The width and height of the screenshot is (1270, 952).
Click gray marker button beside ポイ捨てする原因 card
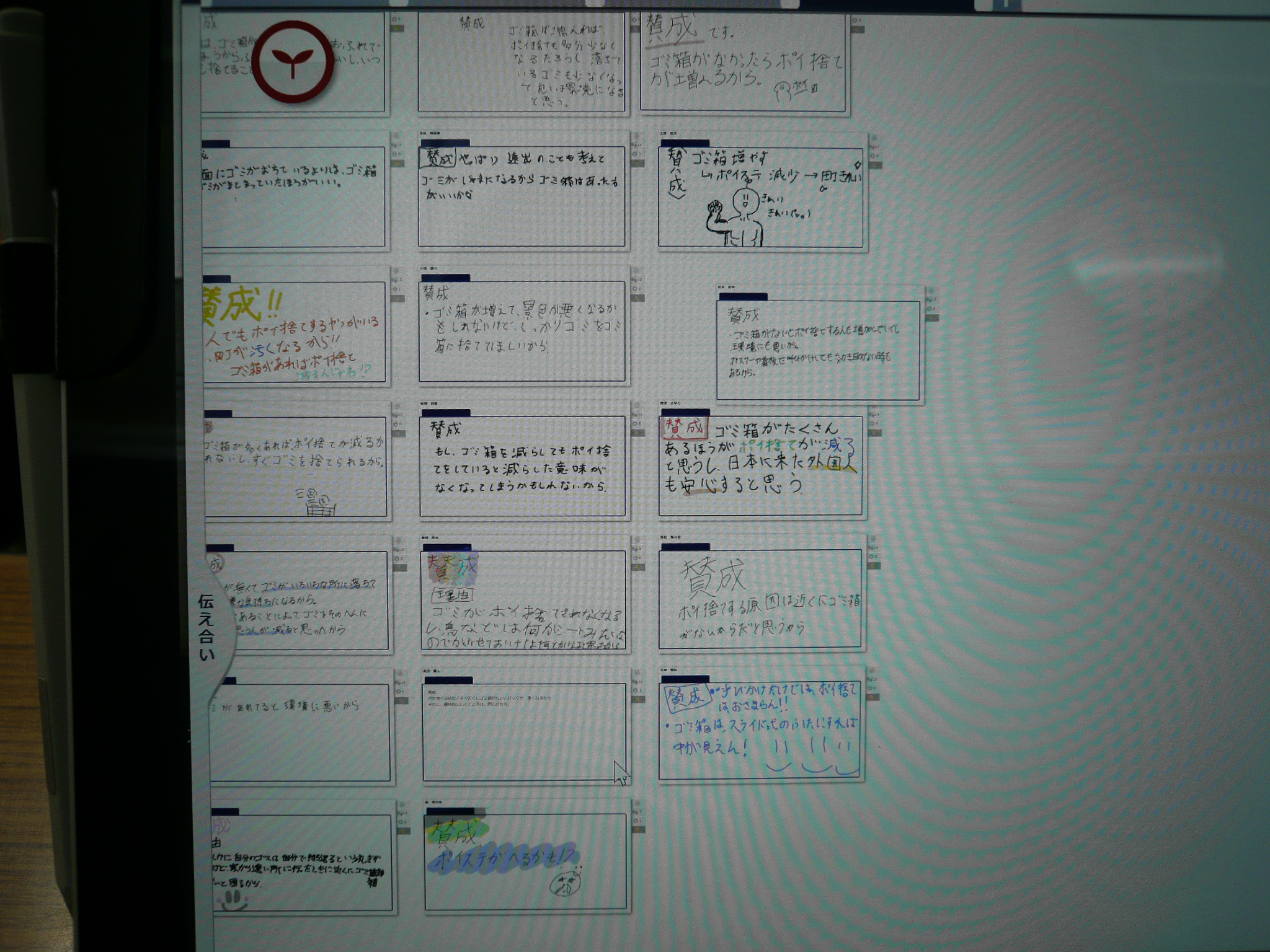pyautogui.click(x=874, y=566)
